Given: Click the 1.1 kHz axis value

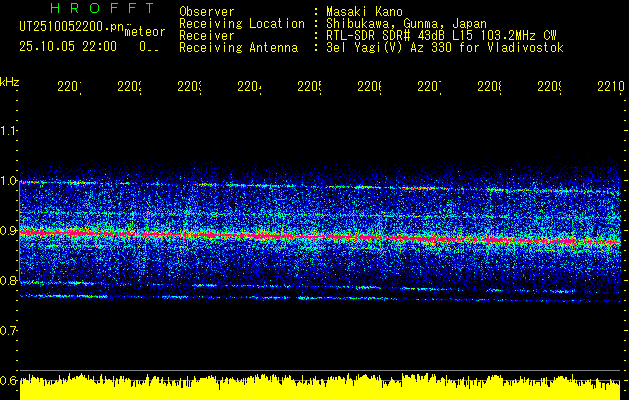Looking at the screenshot, I should click(x=8, y=131).
